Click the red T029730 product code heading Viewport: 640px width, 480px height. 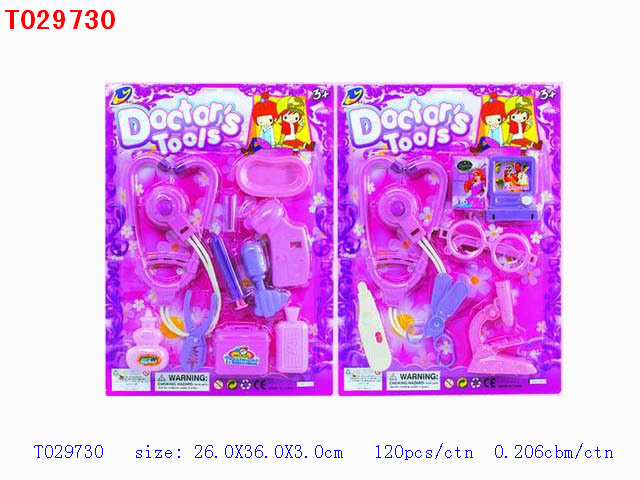(60, 20)
